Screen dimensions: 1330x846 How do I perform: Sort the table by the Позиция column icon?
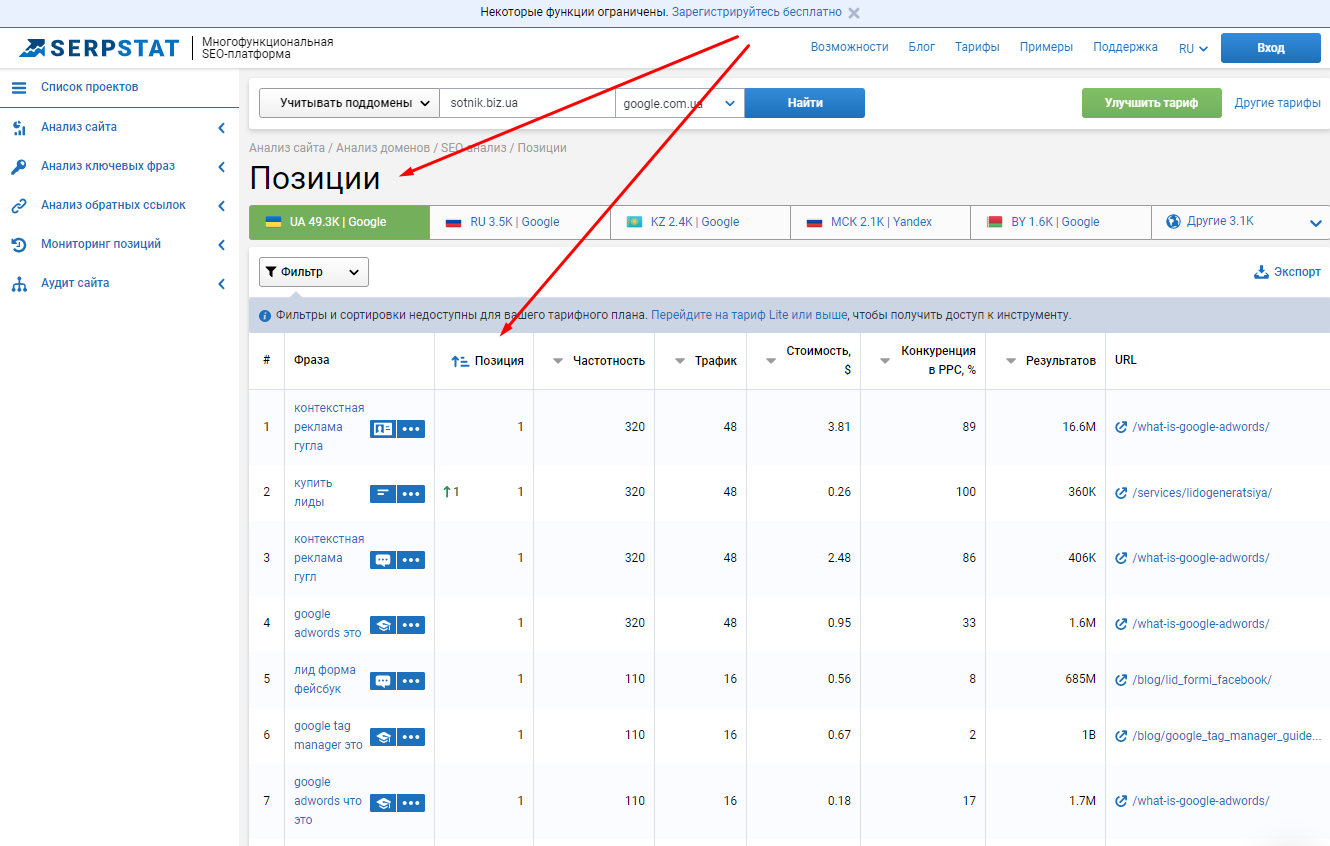tap(460, 361)
